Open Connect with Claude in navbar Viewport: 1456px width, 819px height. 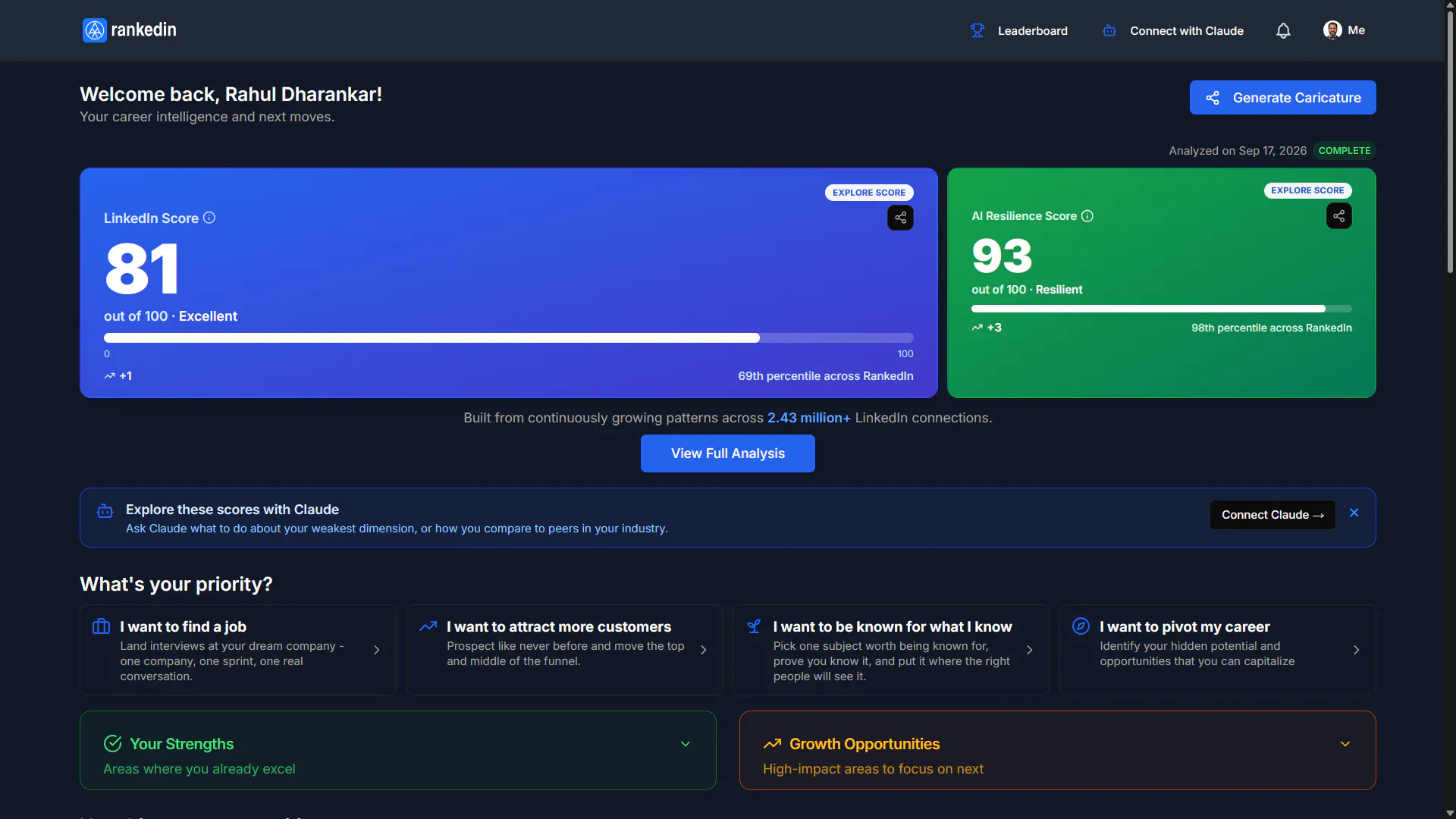tap(1172, 30)
